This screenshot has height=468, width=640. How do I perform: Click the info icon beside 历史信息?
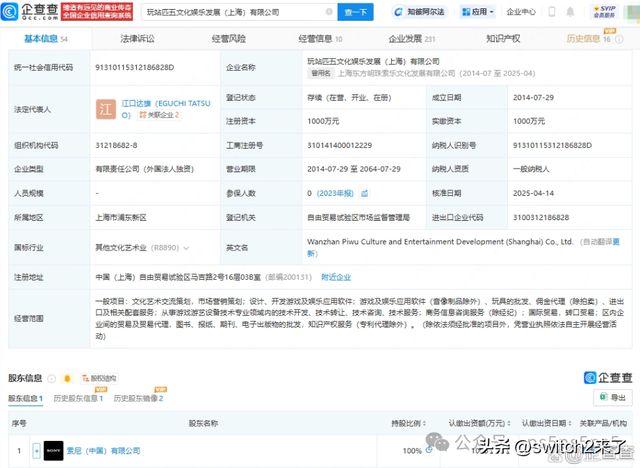(619, 39)
